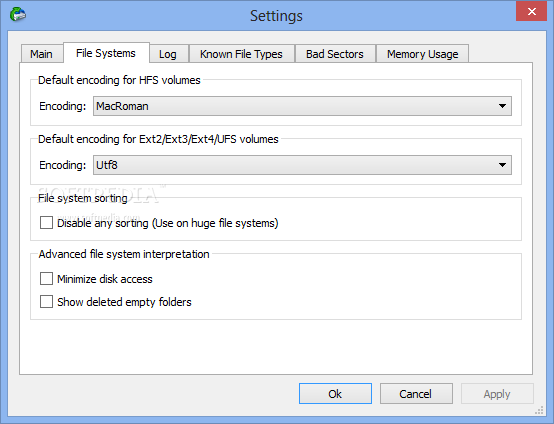Open the HFS encoding MacRoman dropdown

click(302, 106)
